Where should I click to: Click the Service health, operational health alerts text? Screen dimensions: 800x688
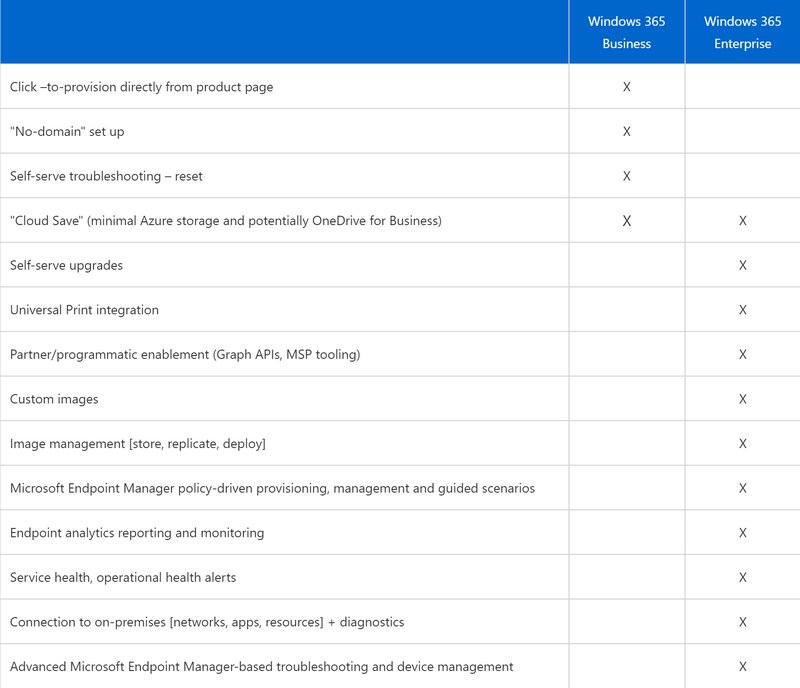[x=123, y=578]
